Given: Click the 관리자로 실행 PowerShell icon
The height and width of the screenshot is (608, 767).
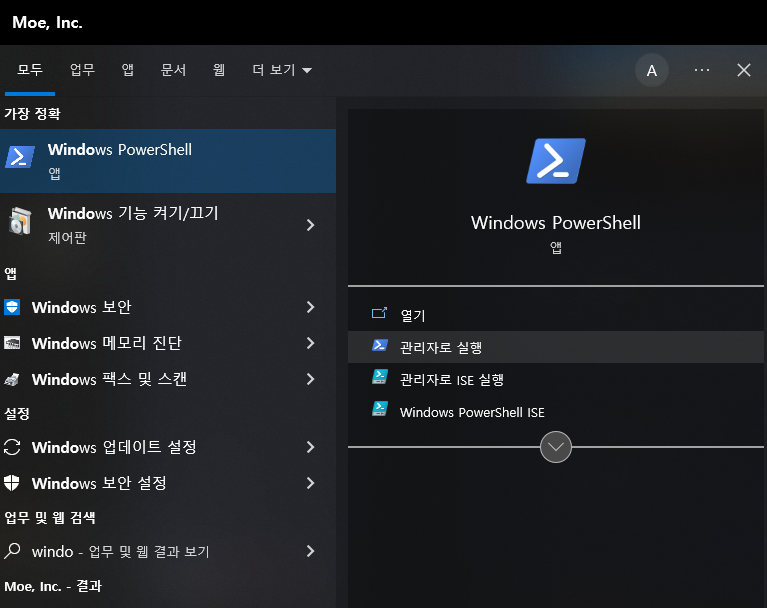Looking at the screenshot, I should (x=380, y=345).
